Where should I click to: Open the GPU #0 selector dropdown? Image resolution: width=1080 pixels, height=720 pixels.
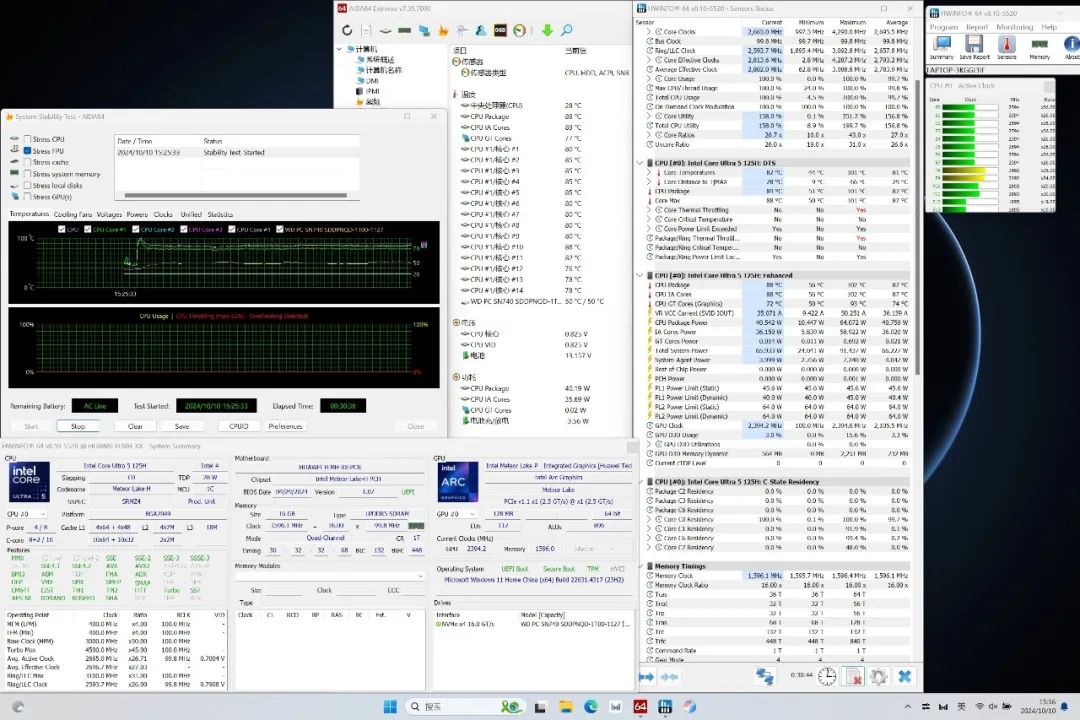456,514
